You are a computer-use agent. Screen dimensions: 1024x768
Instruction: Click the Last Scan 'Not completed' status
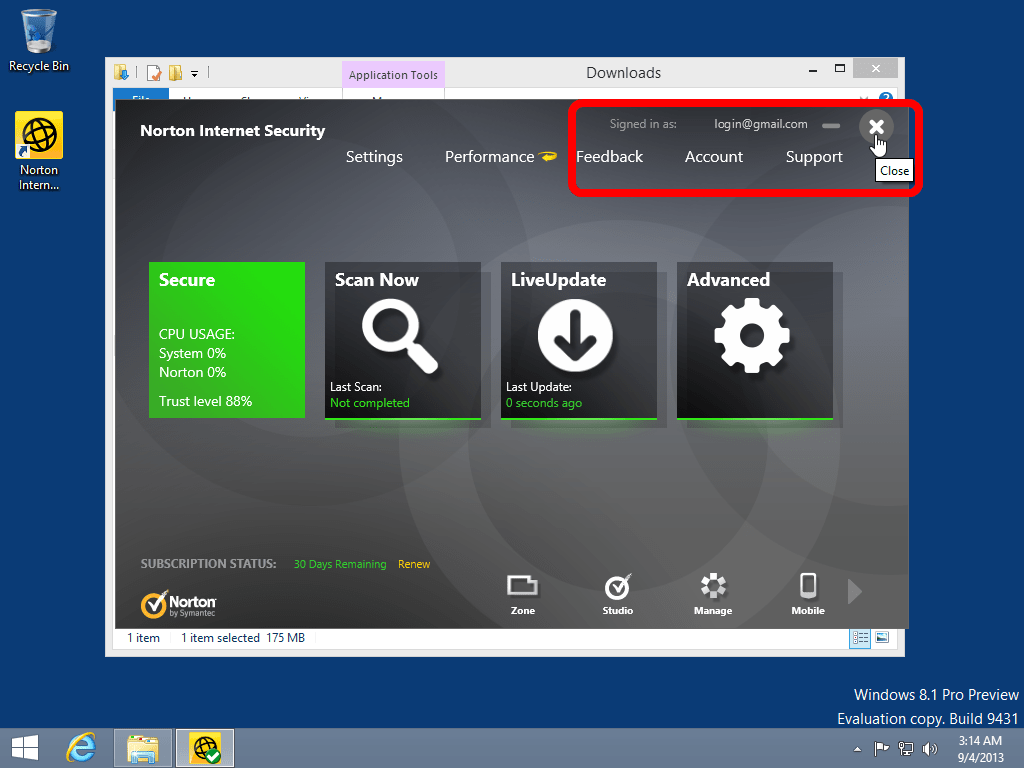pyautogui.click(x=370, y=403)
